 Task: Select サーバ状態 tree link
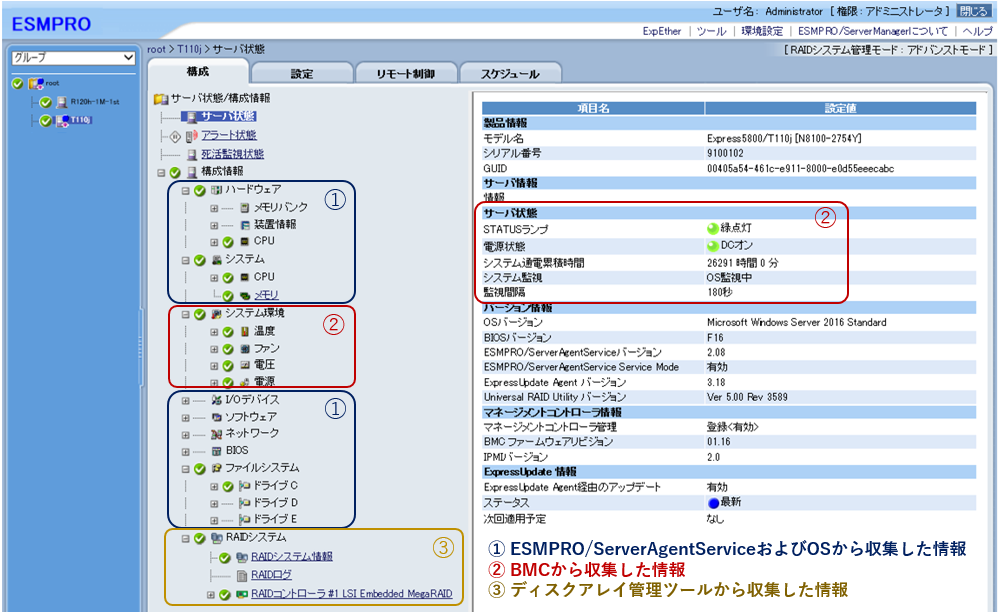[x=228, y=116]
